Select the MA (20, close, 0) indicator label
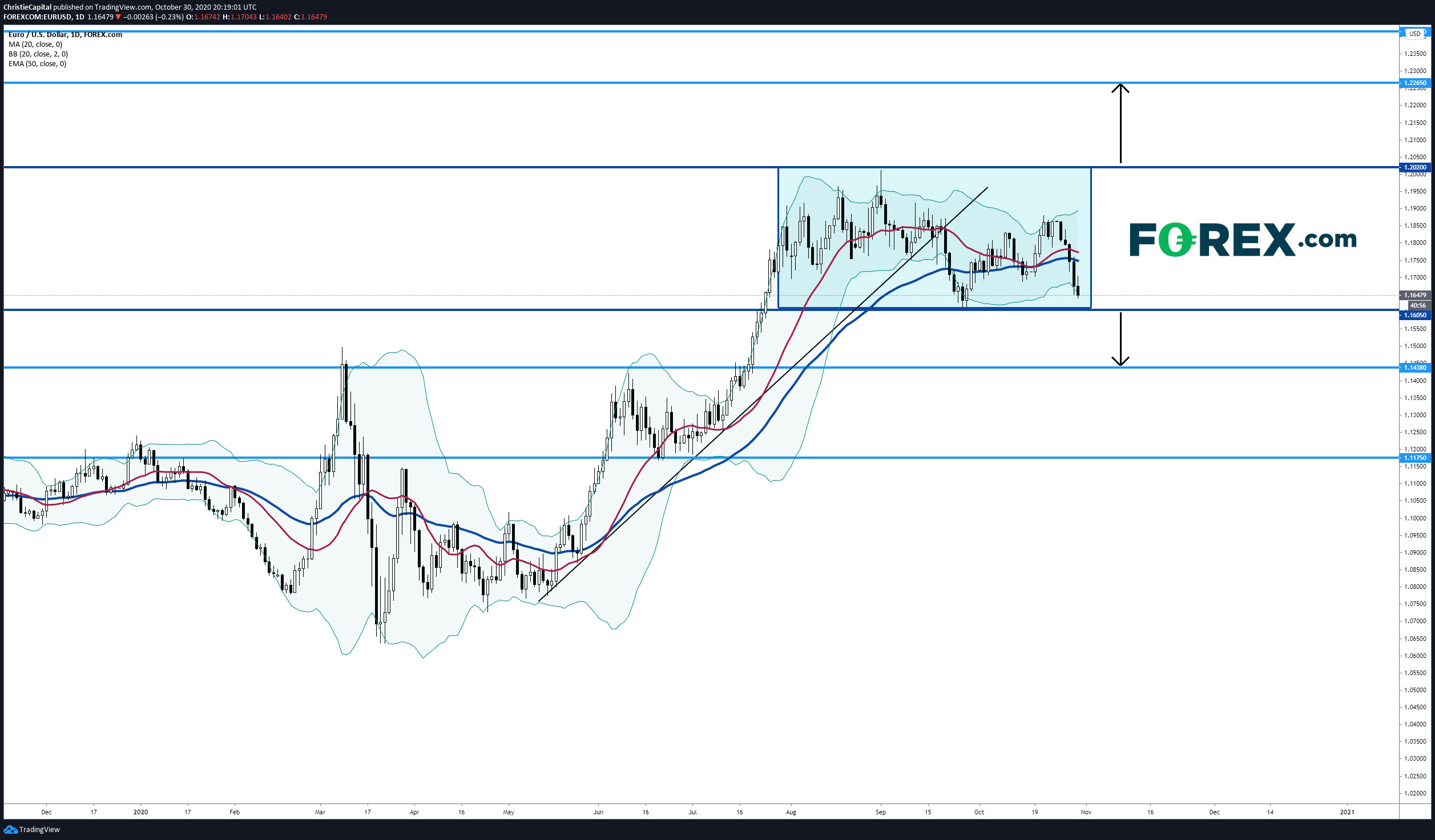1435x840 pixels. 35,45
